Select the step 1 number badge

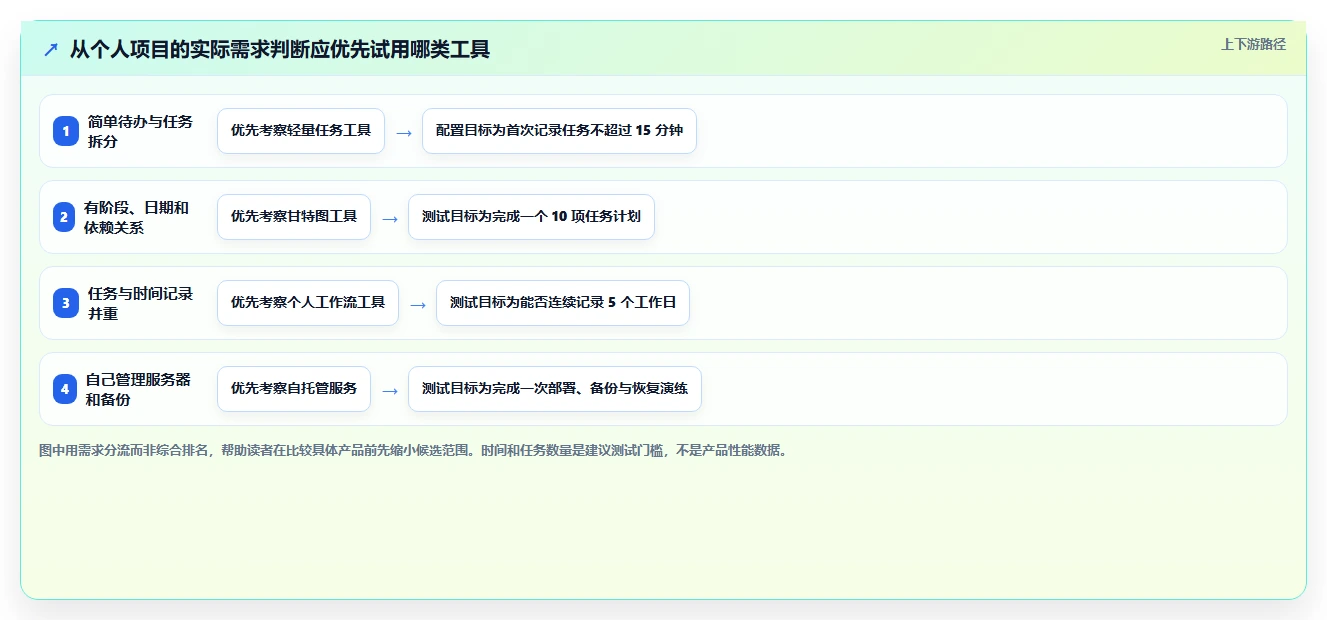tap(66, 131)
